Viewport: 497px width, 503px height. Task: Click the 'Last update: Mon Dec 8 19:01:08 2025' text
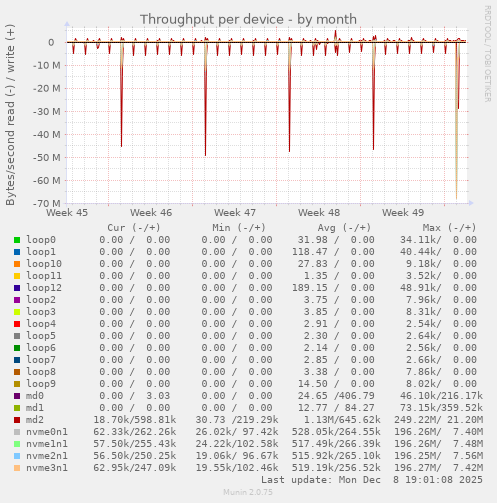pyautogui.click(x=372, y=480)
